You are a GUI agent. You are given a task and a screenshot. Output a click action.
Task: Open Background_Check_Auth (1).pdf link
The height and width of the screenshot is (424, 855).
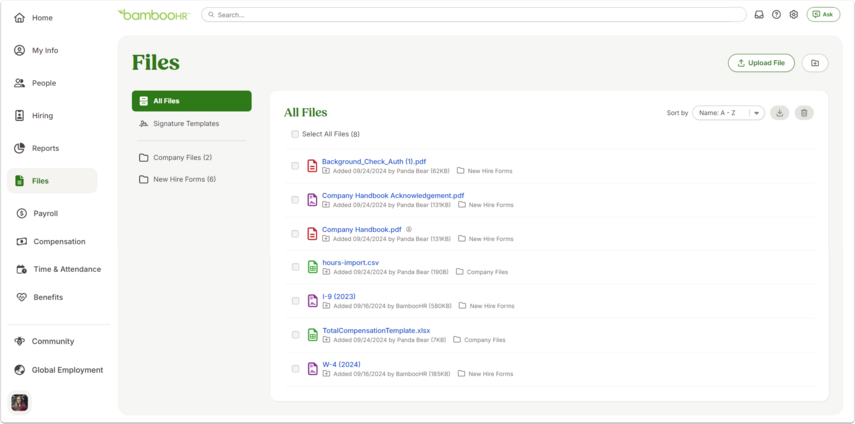tap(374, 161)
